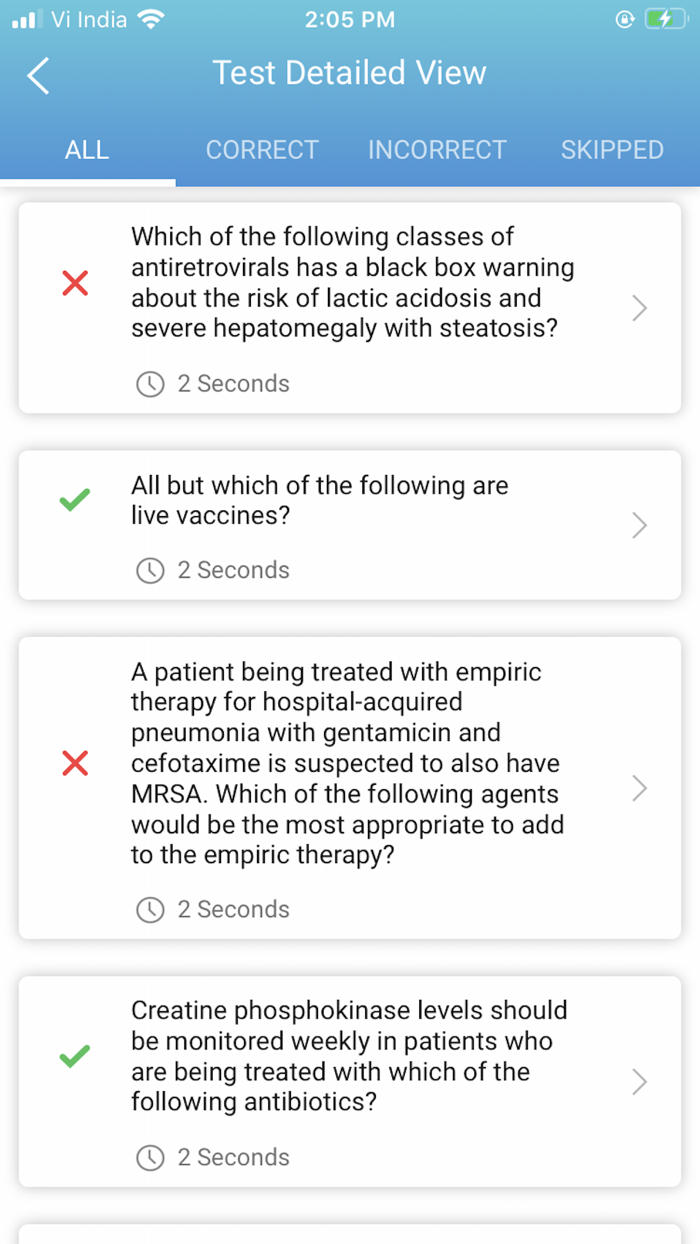The image size is (700, 1244).
Task: Select the SKIPPED tab
Action: coord(612,150)
